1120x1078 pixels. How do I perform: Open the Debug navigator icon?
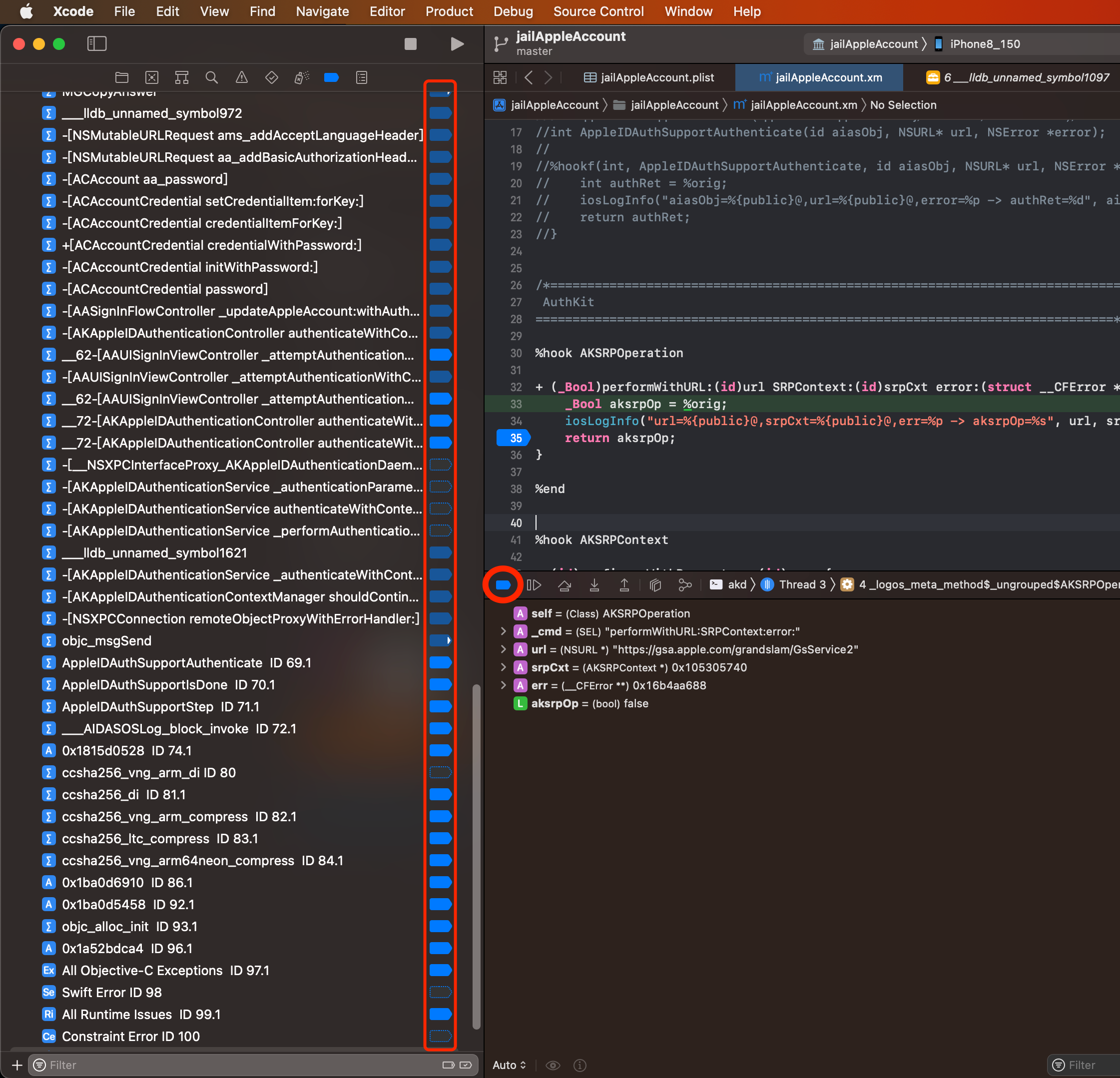click(302, 77)
